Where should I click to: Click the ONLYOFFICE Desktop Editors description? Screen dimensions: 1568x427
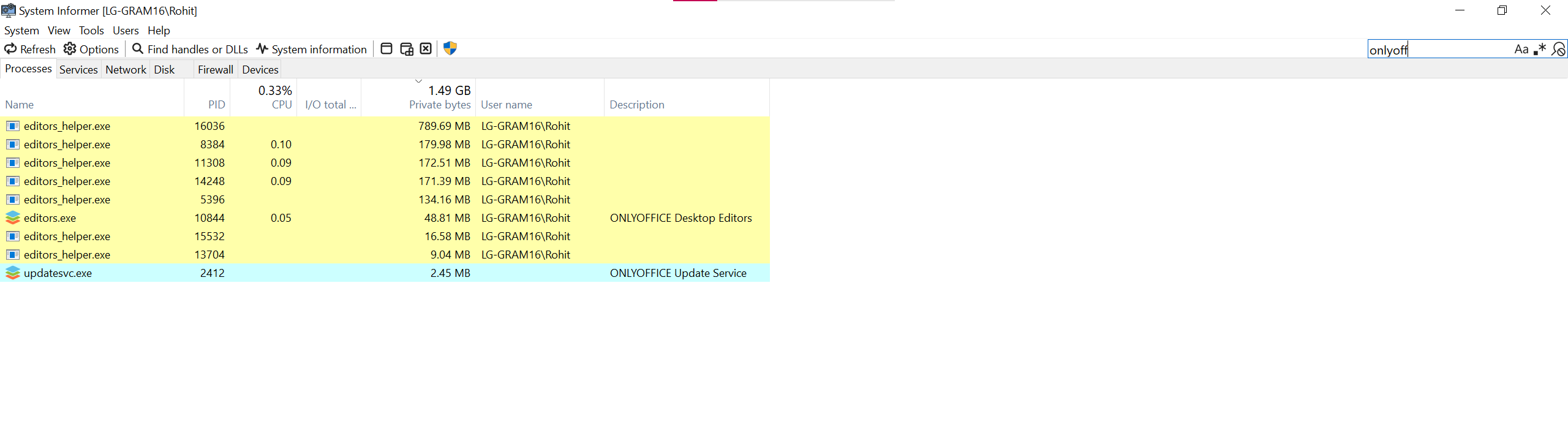coord(681,218)
